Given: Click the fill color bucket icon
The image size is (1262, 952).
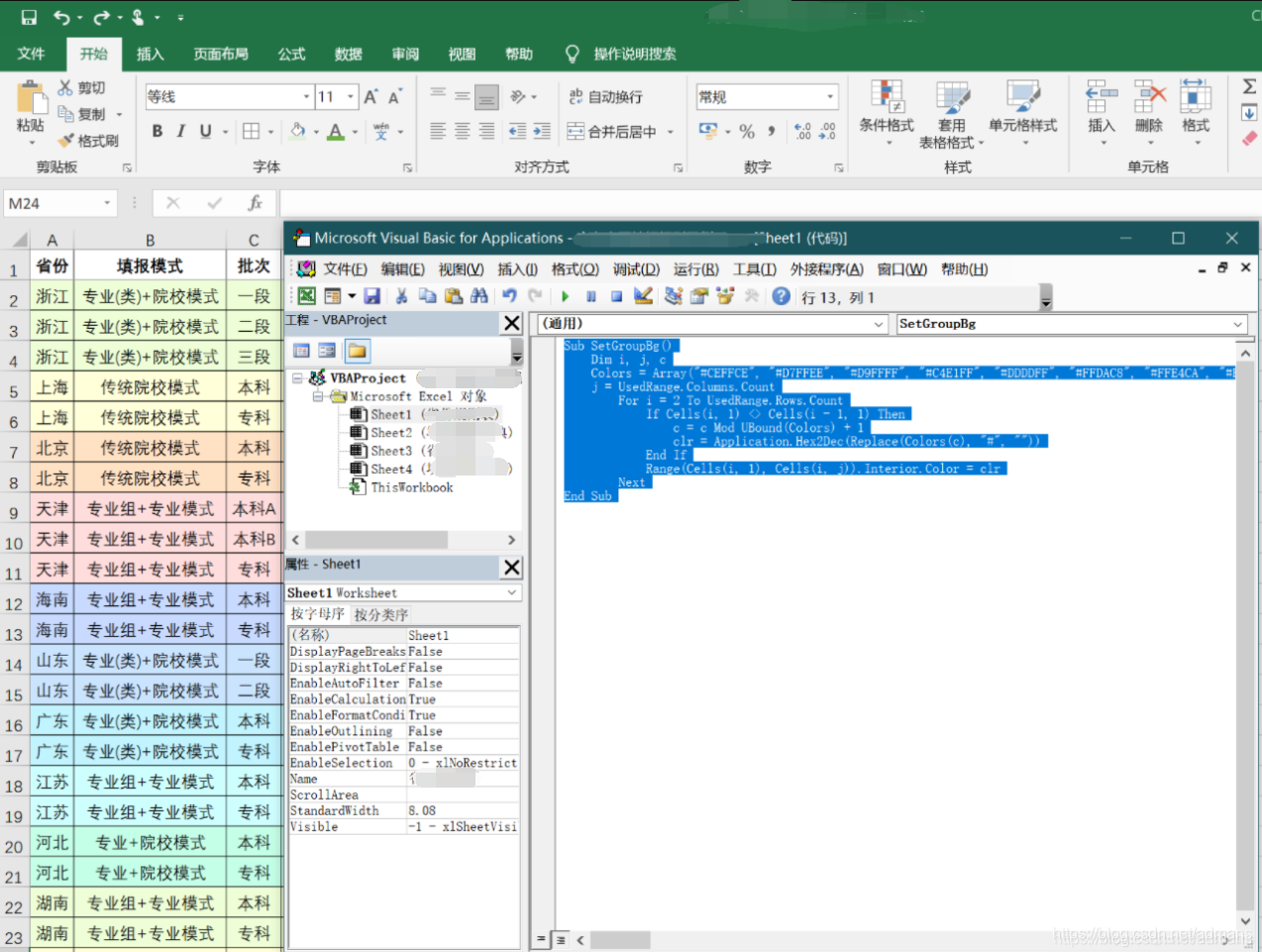Looking at the screenshot, I should point(297,131).
